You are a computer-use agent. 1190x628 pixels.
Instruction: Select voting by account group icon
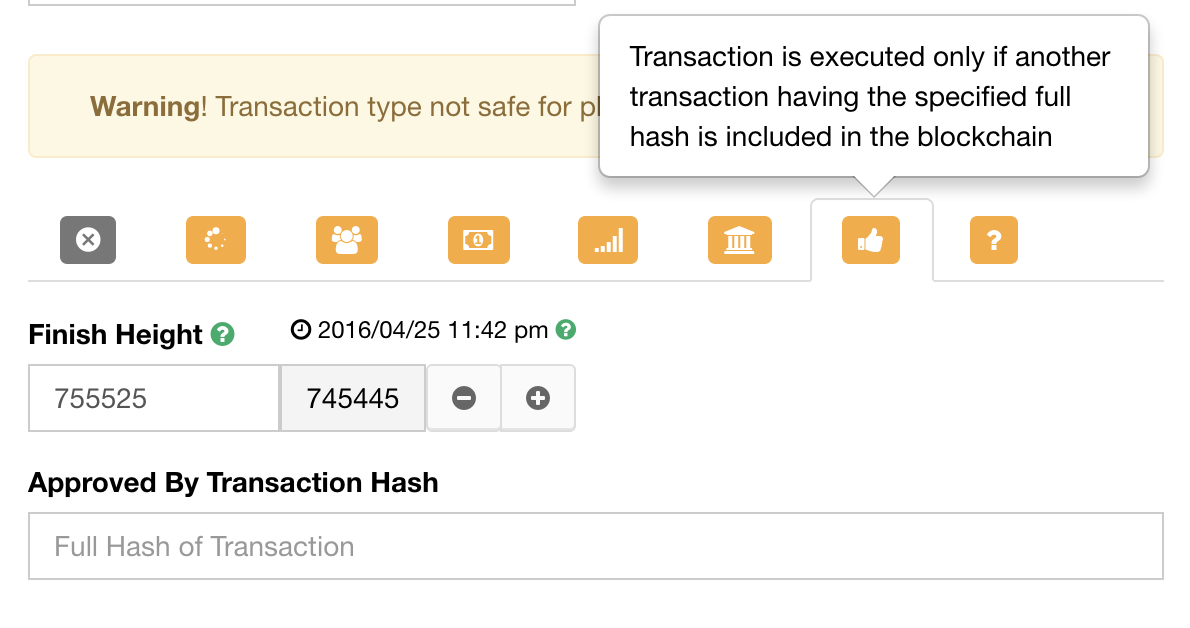(x=347, y=240)
